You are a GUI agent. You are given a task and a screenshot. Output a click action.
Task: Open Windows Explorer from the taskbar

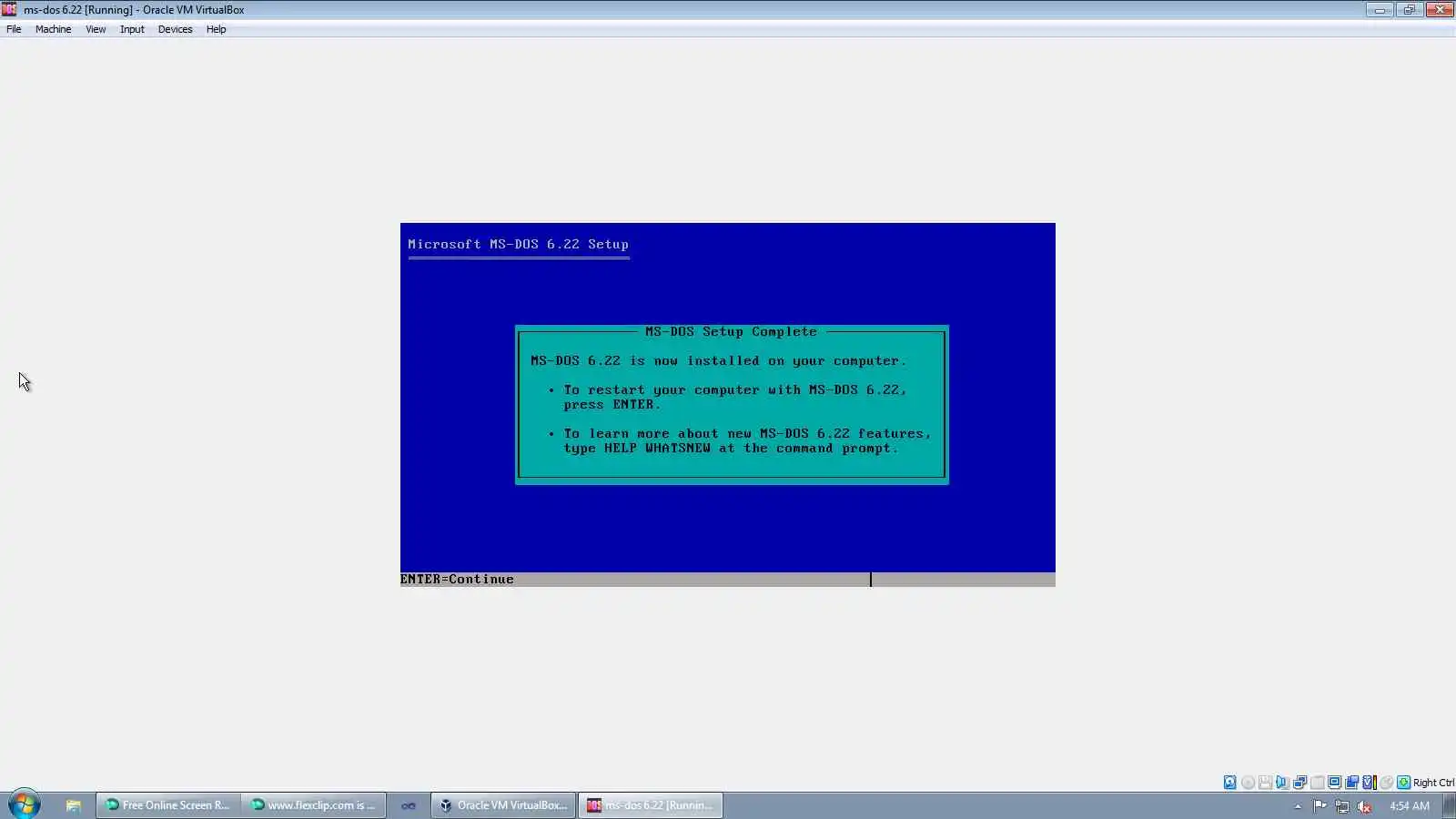(x=73, y=805)
